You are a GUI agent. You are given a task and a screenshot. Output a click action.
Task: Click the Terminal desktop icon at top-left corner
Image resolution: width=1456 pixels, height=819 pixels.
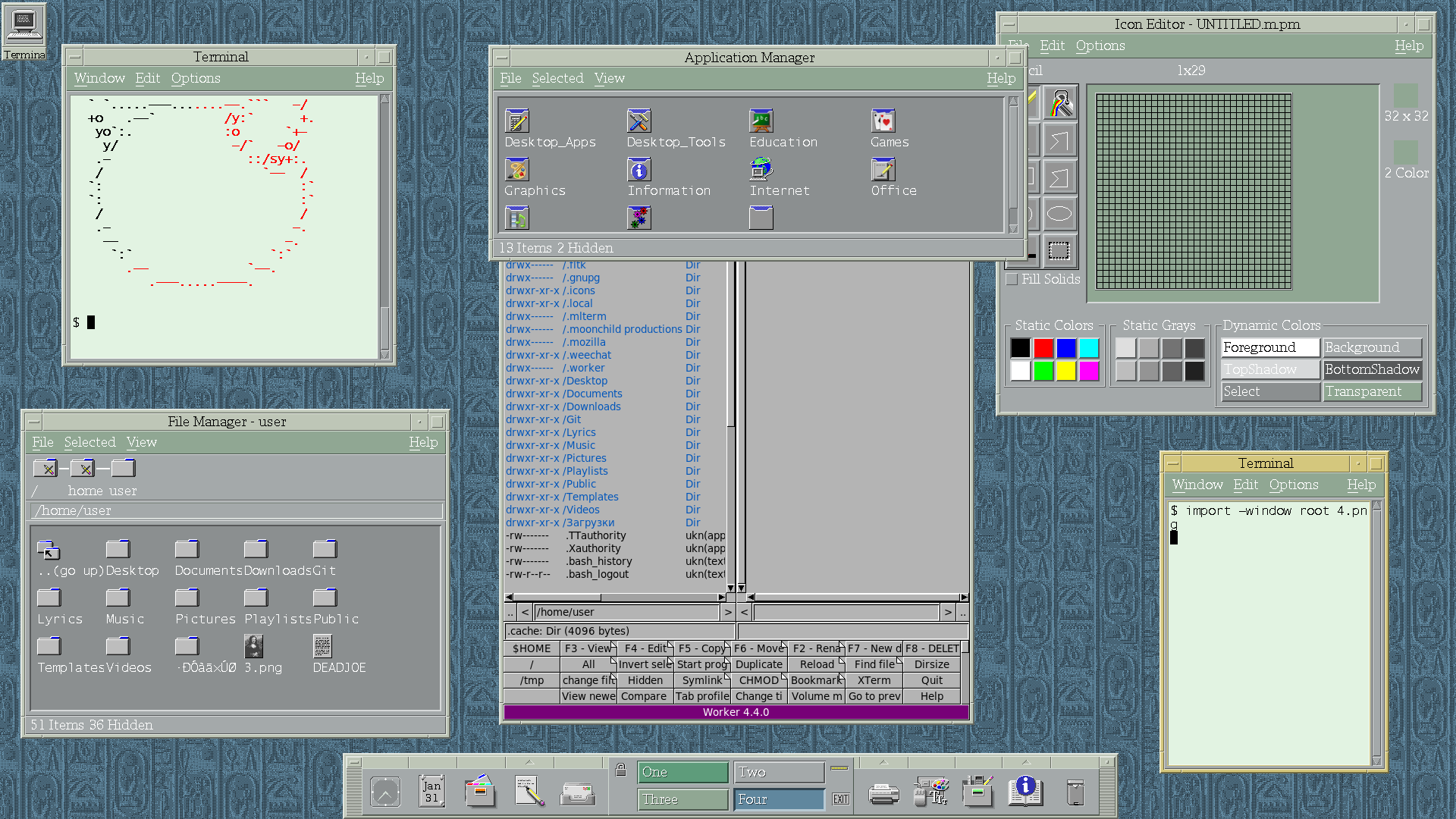tap(24, 32)
